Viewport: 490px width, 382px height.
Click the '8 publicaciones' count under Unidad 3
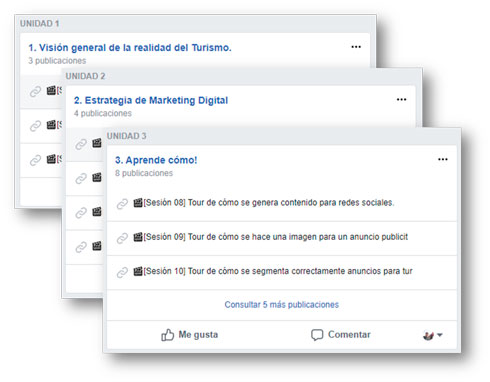[144, 173]
